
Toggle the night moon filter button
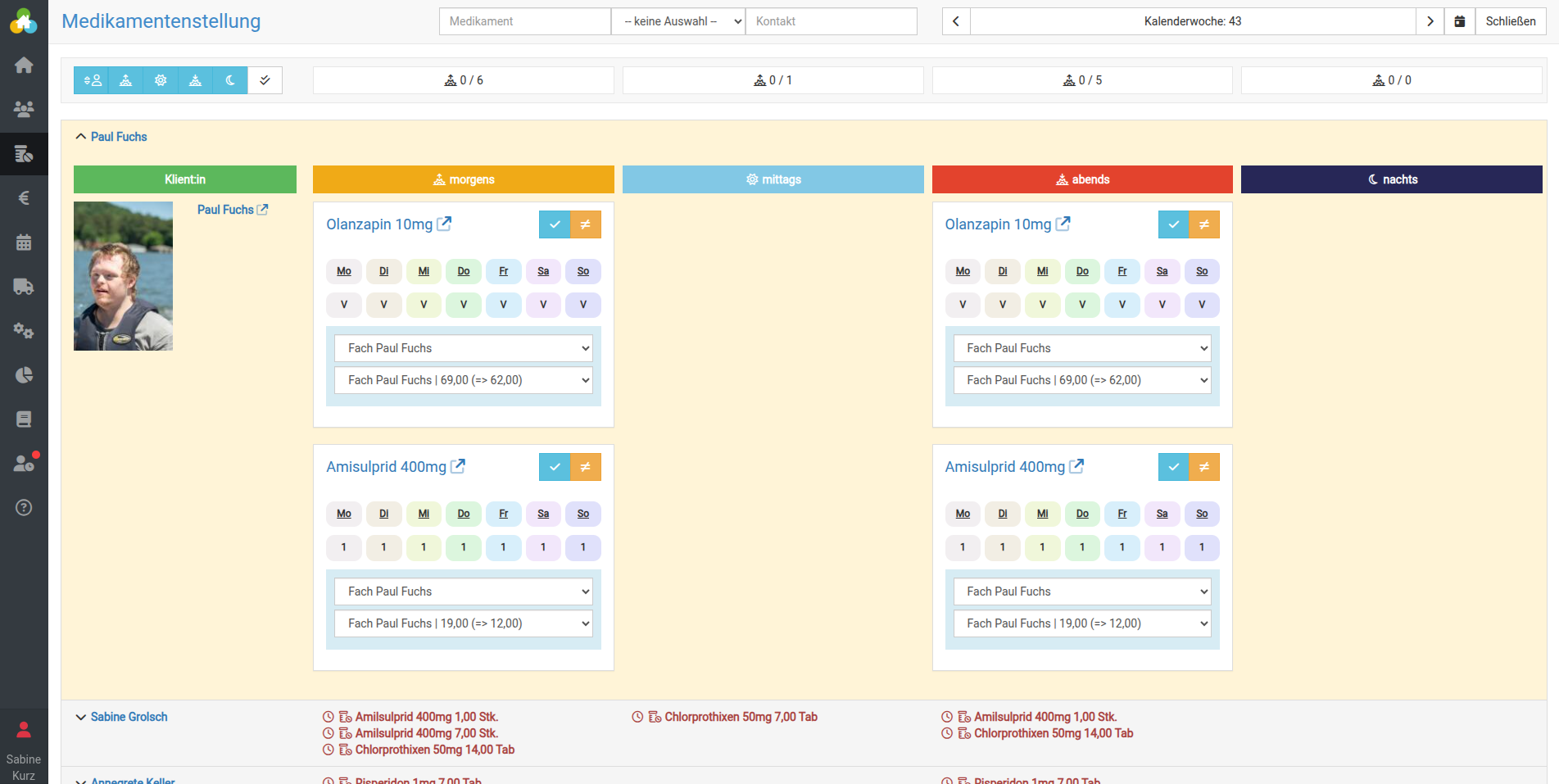[230, 80]
